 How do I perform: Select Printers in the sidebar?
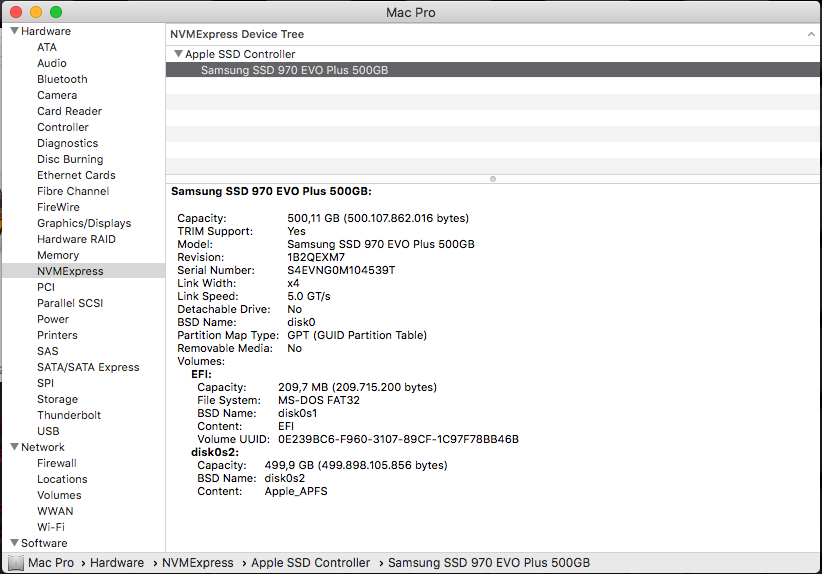pyautogui.click(x=57, y=335)
